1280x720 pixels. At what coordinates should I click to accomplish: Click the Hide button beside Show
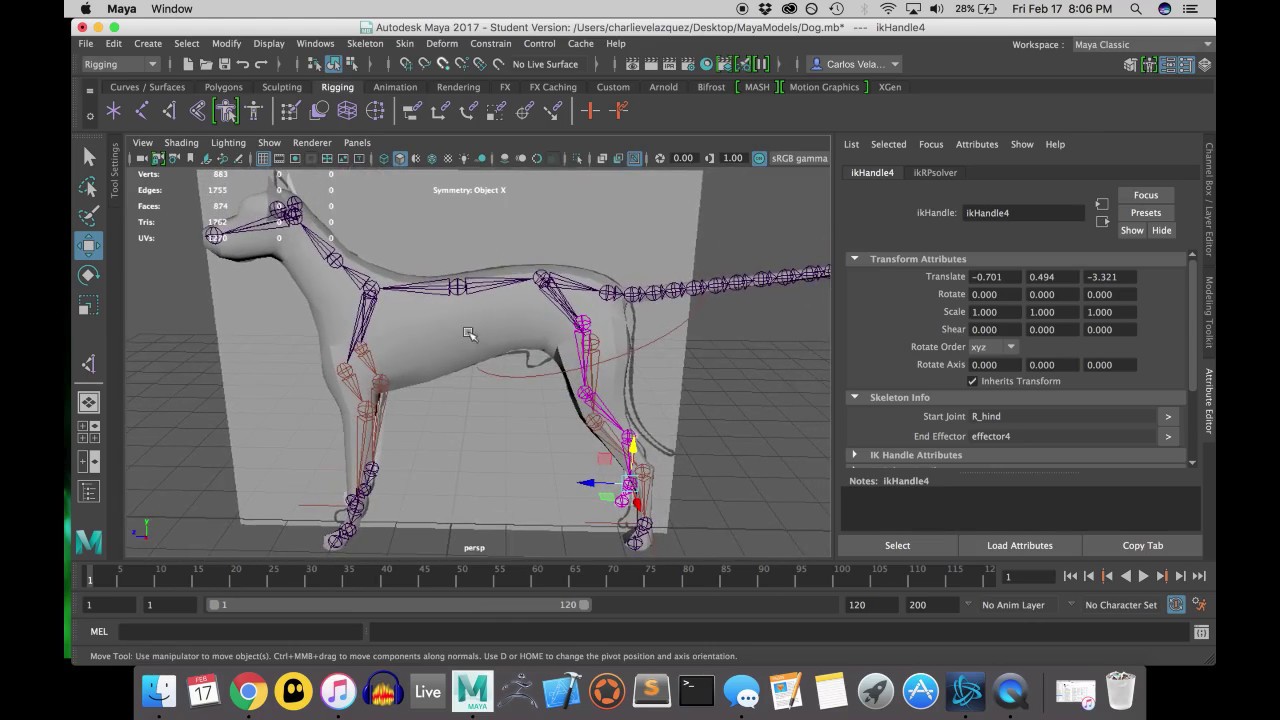pyautogui.click(x=1161, y=231)
